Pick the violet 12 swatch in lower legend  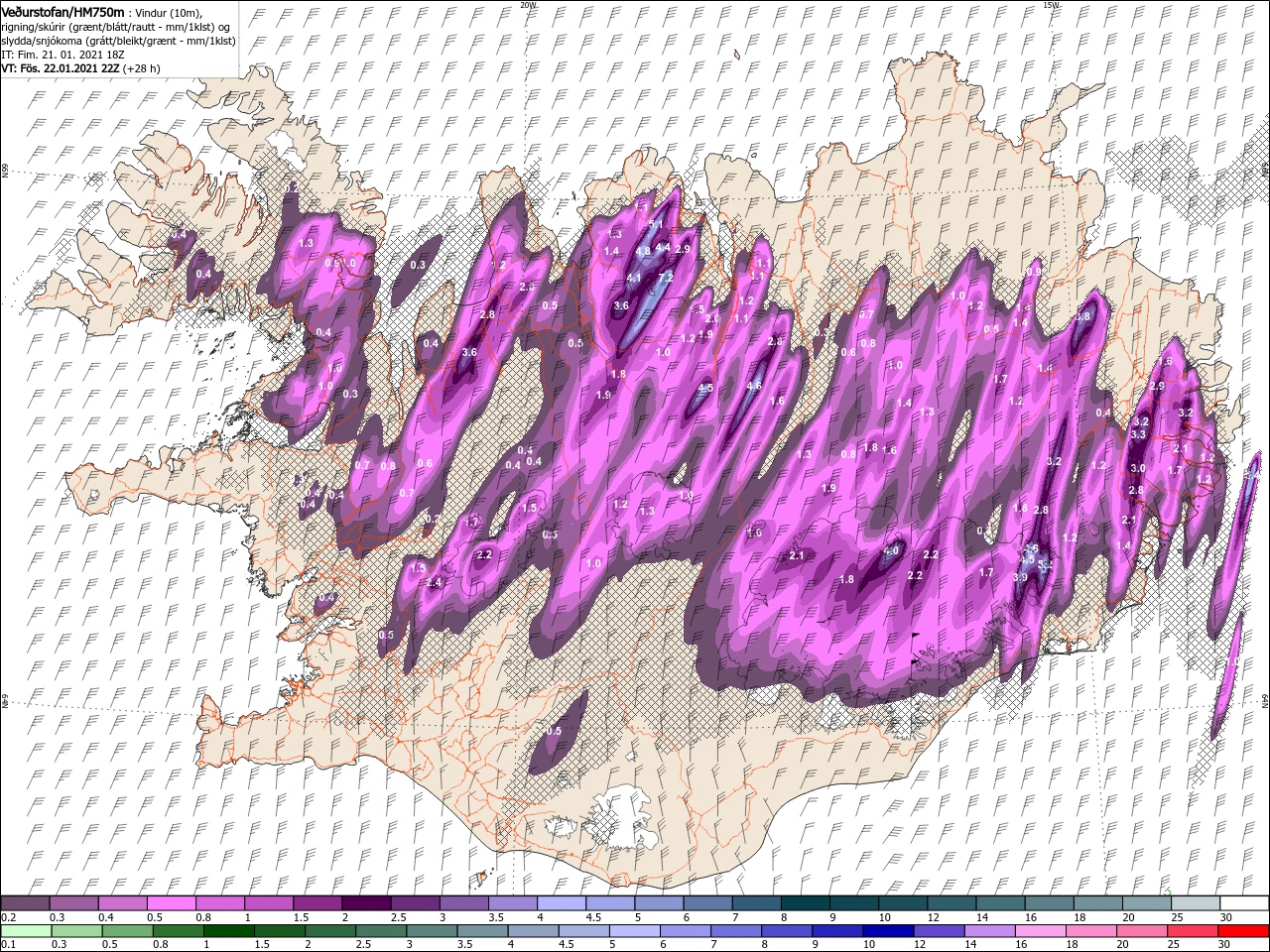939,931
